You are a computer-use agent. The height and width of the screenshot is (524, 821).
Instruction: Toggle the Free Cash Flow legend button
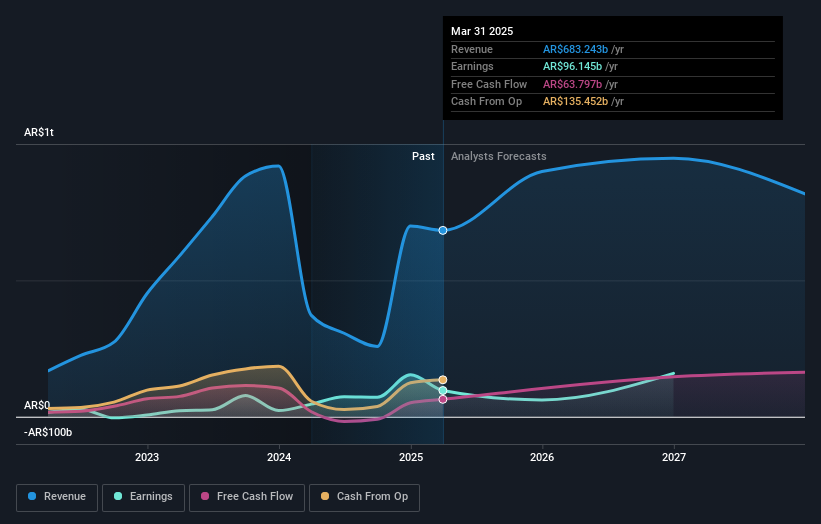pos(247,497)
